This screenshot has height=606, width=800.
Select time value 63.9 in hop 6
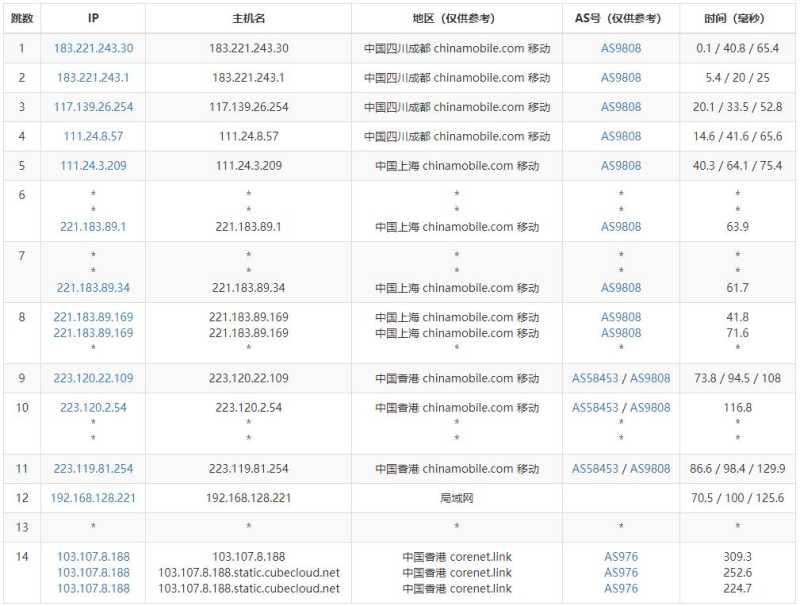click(737, 226)
